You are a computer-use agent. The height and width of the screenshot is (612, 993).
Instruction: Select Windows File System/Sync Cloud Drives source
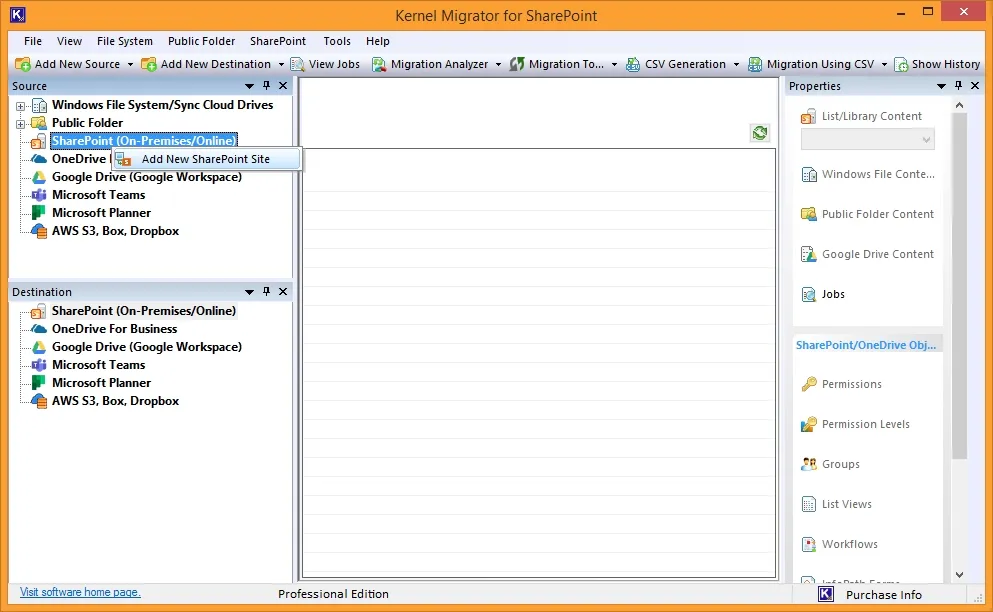162,105
